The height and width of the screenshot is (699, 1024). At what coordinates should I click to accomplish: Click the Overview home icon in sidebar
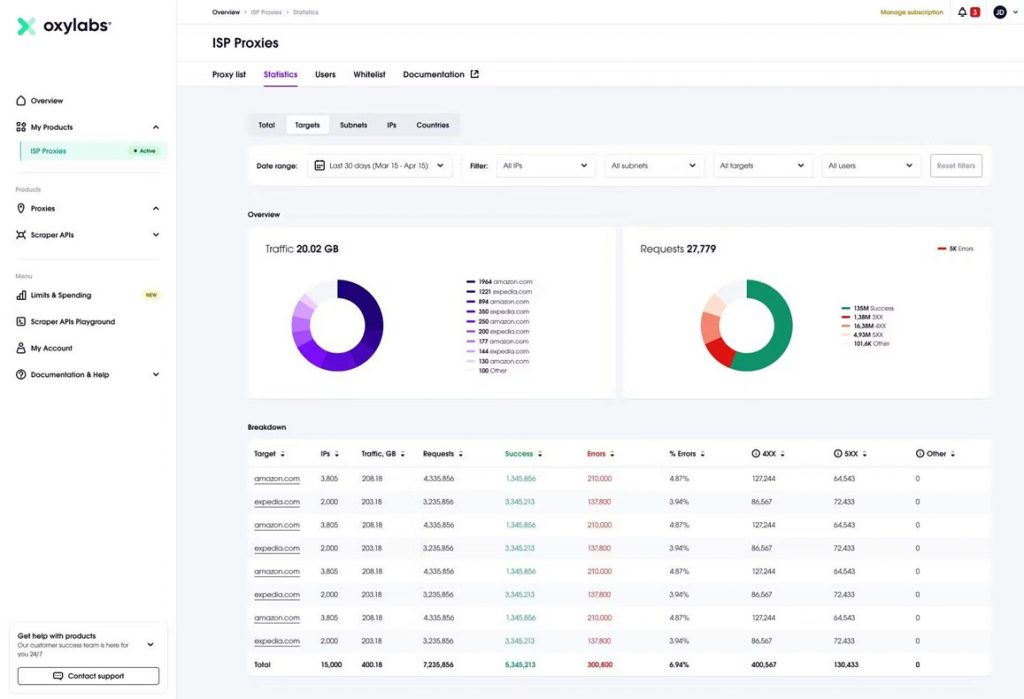pos(21,101)
